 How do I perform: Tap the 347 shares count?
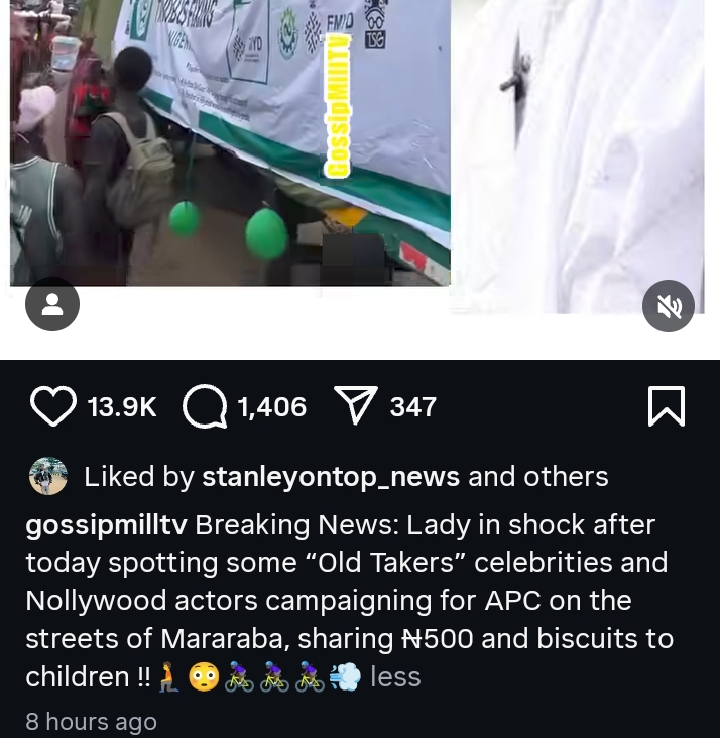[413, 407]
